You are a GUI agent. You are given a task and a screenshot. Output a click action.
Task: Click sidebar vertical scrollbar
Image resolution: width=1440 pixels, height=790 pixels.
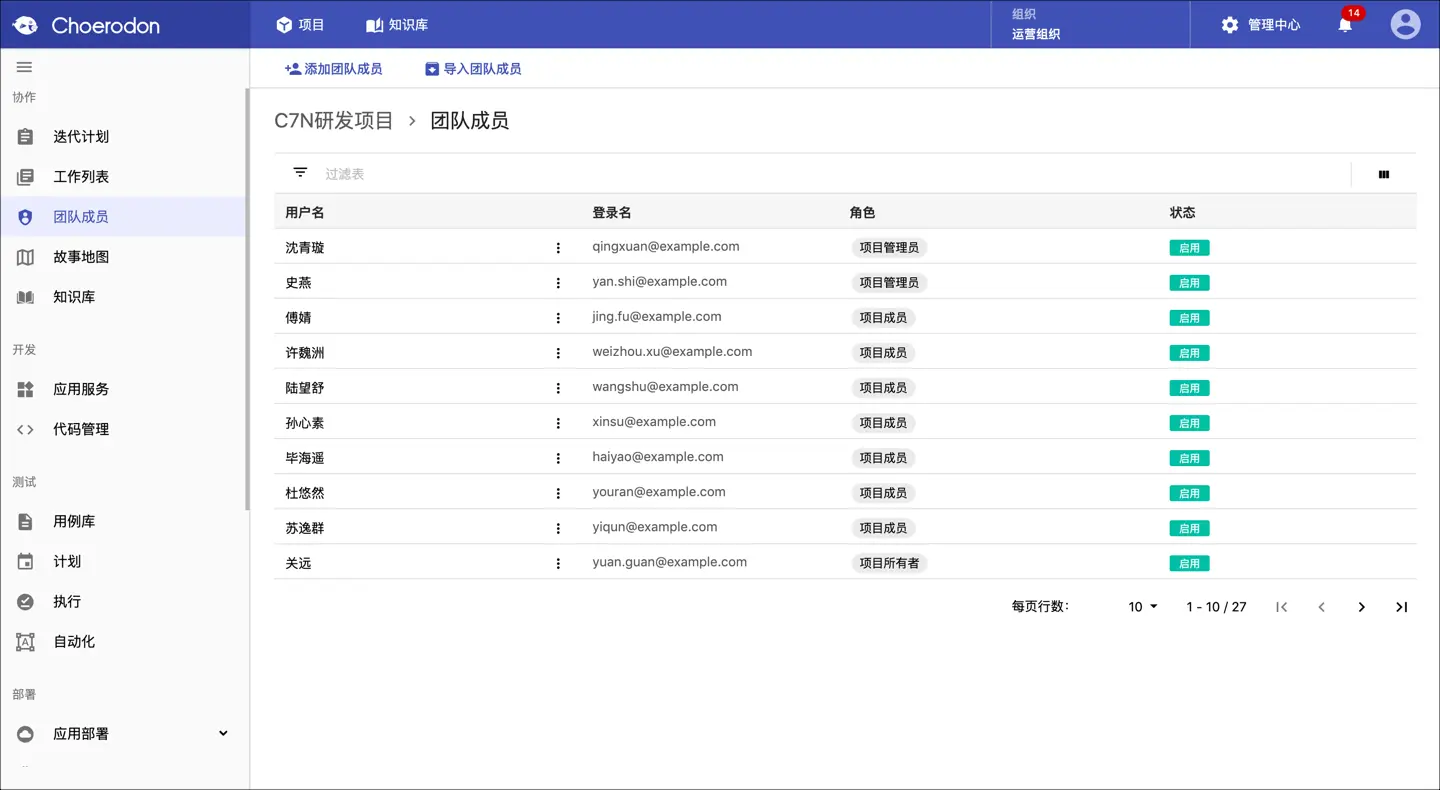tap(247, 300)
